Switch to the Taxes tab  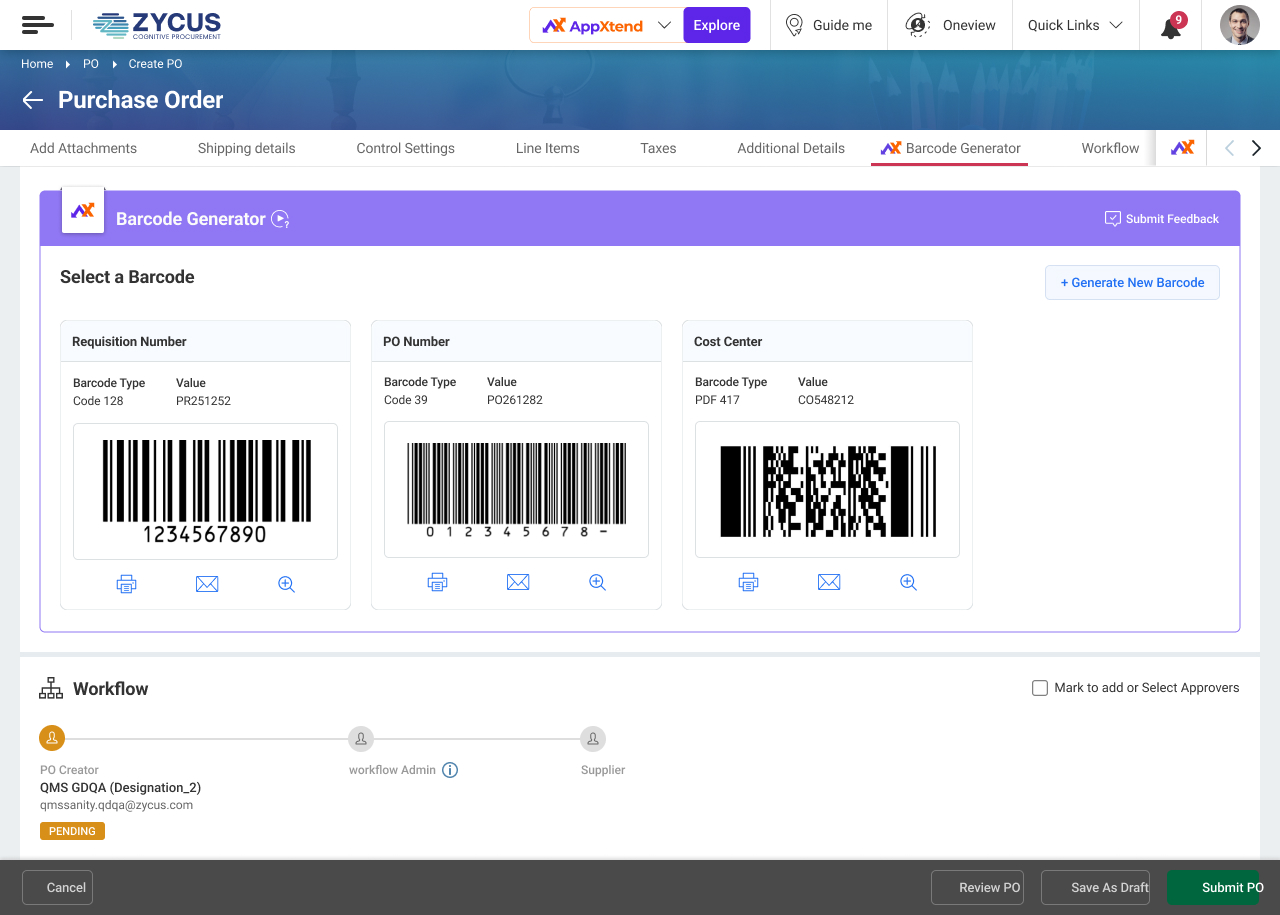(x=659, y=148)
